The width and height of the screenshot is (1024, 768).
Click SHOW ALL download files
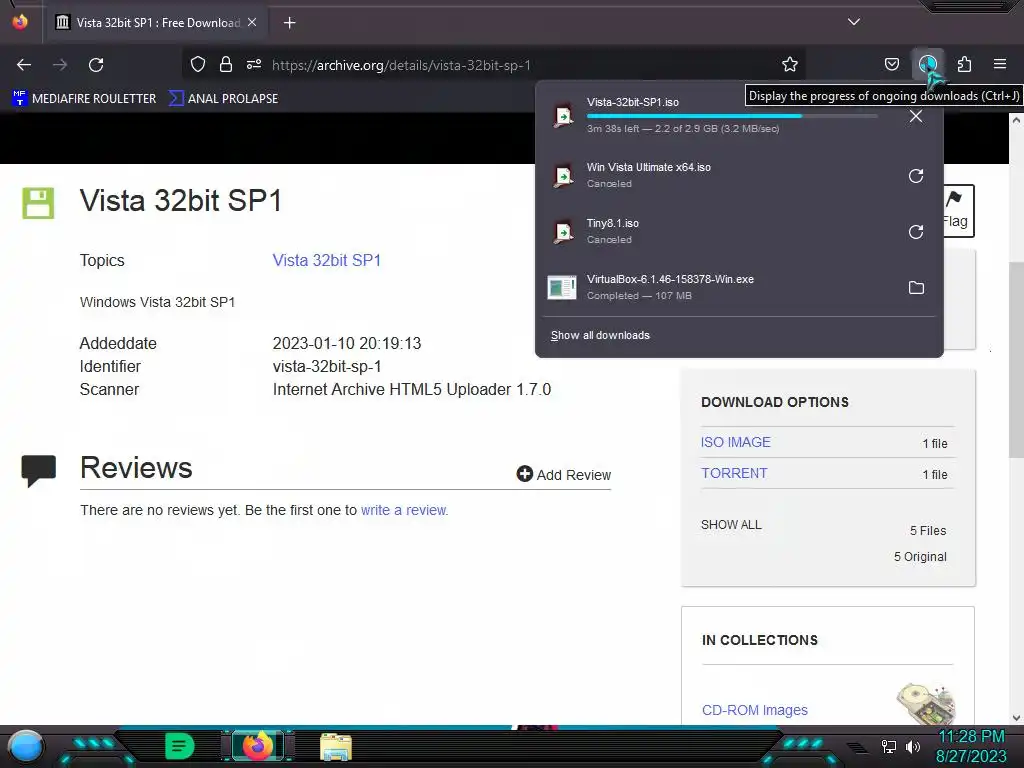pos(731,524)
